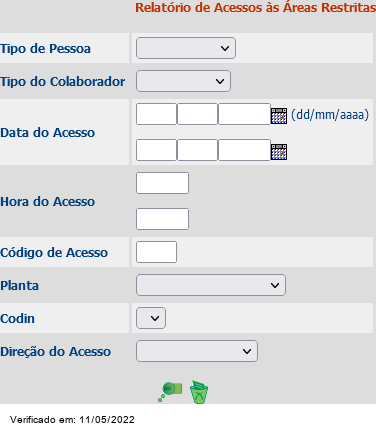
Task: Focus the Código de Acesso input
Action: coord(156,252)
